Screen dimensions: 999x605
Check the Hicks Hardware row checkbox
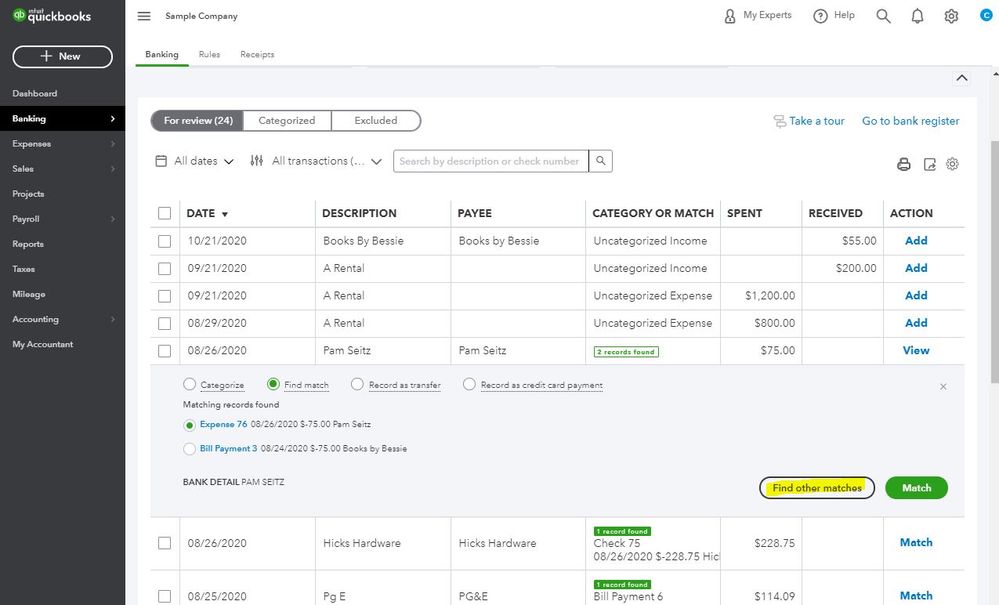click(164, 543)
